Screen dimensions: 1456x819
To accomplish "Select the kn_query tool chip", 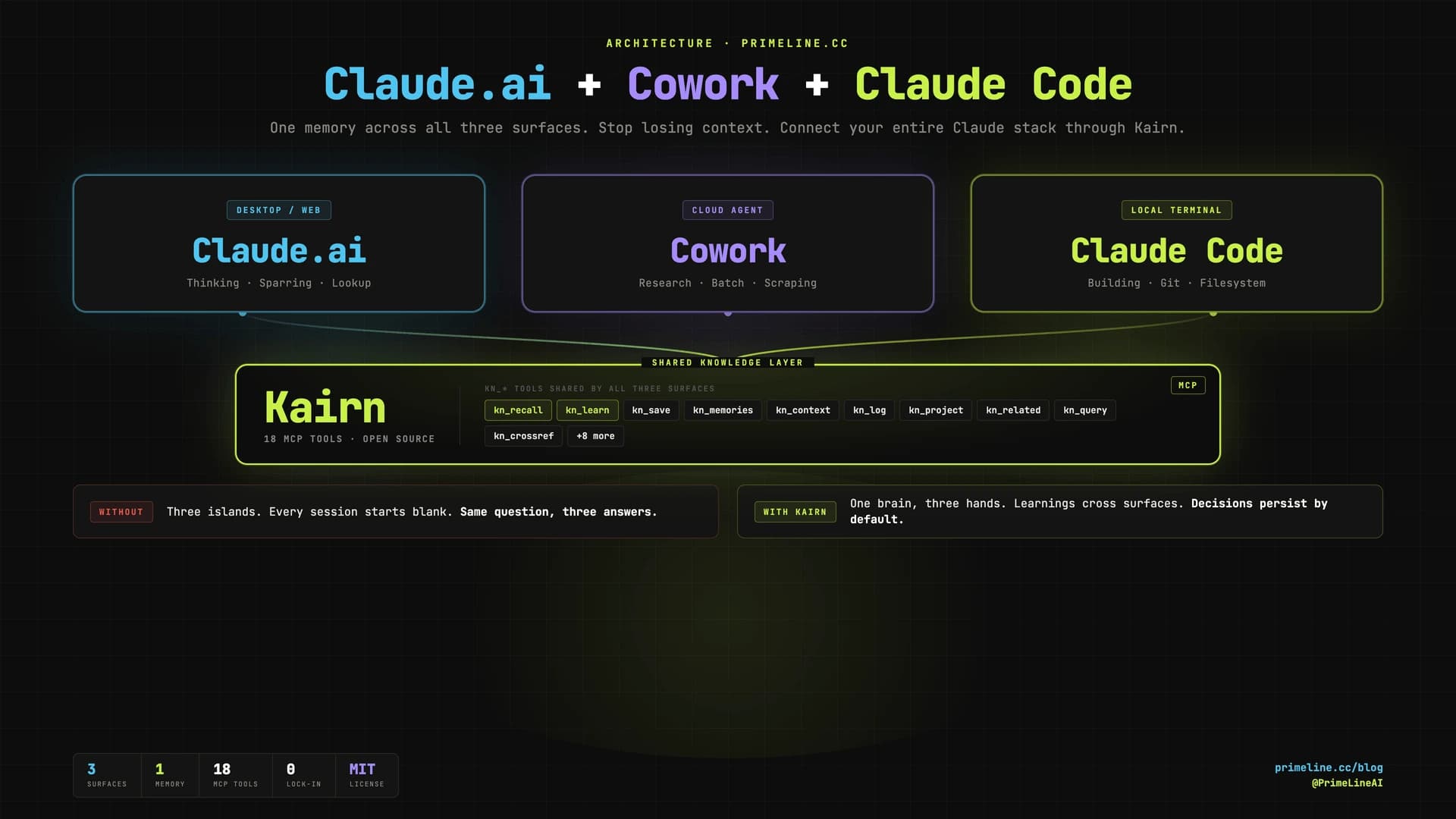I will tap(1084, 410).
